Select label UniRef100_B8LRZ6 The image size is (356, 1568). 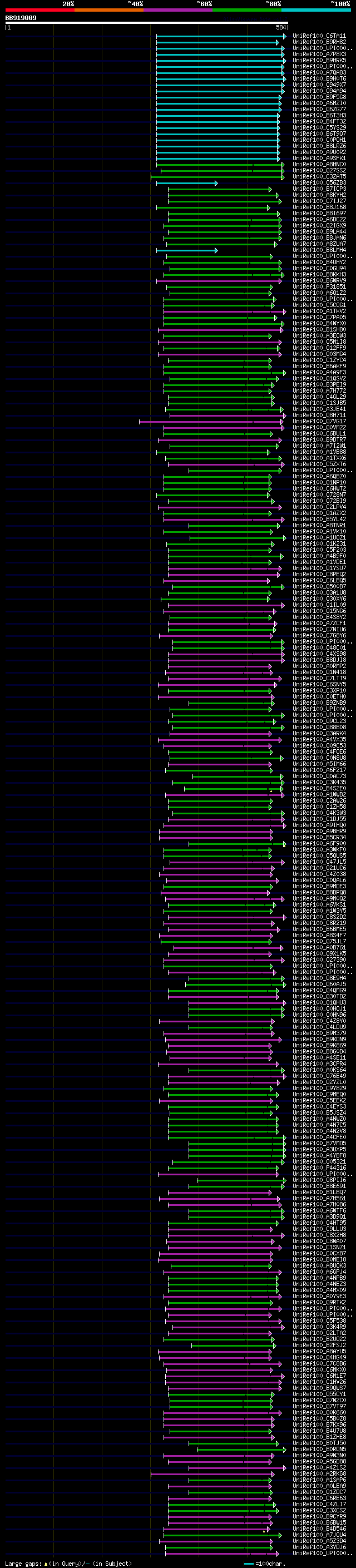click(319, 146)
